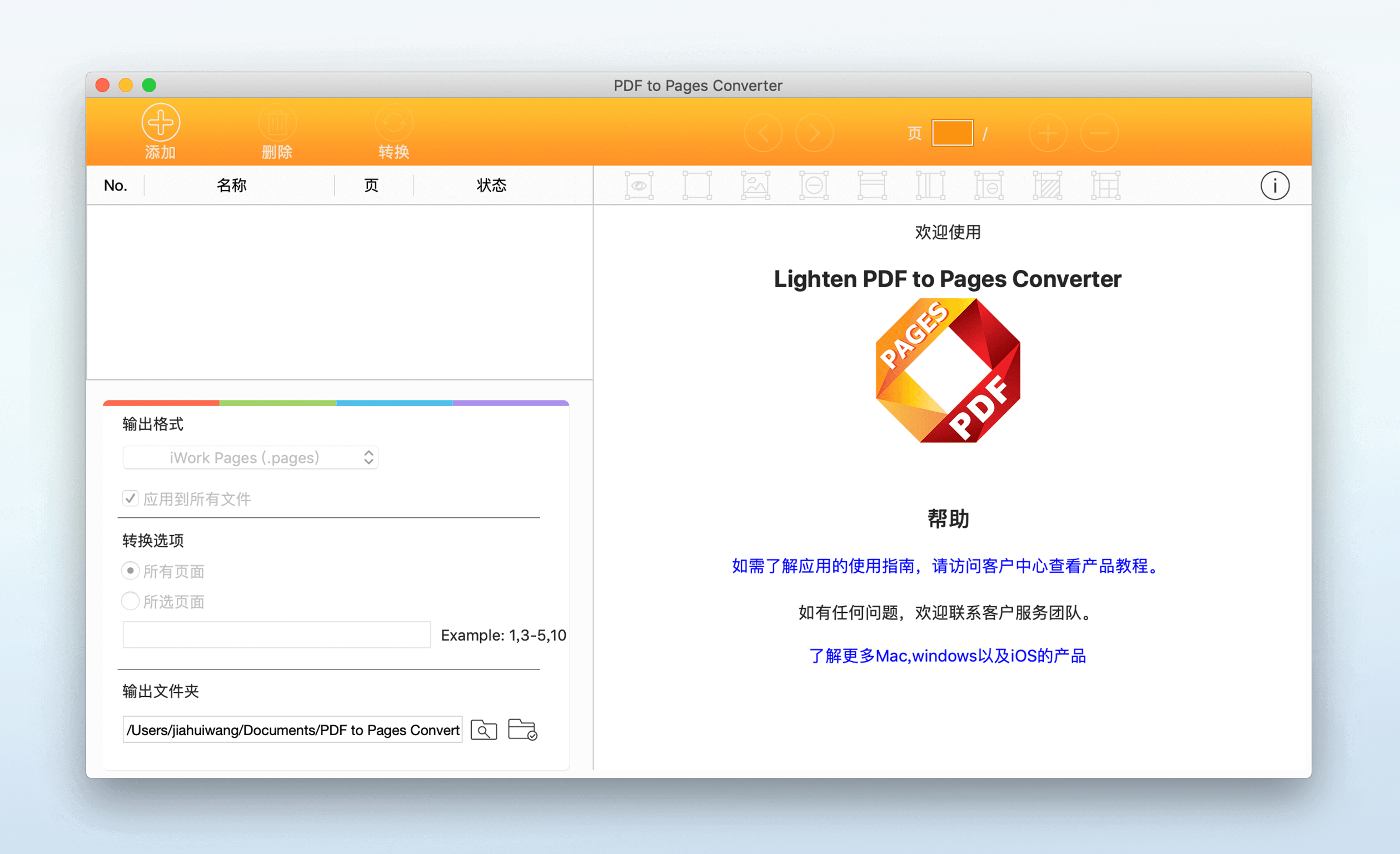This screenshot has width=1400, height=854.
Task: Click the 输出格式 label
Action: pyautogui.click(x=153, y=424)
